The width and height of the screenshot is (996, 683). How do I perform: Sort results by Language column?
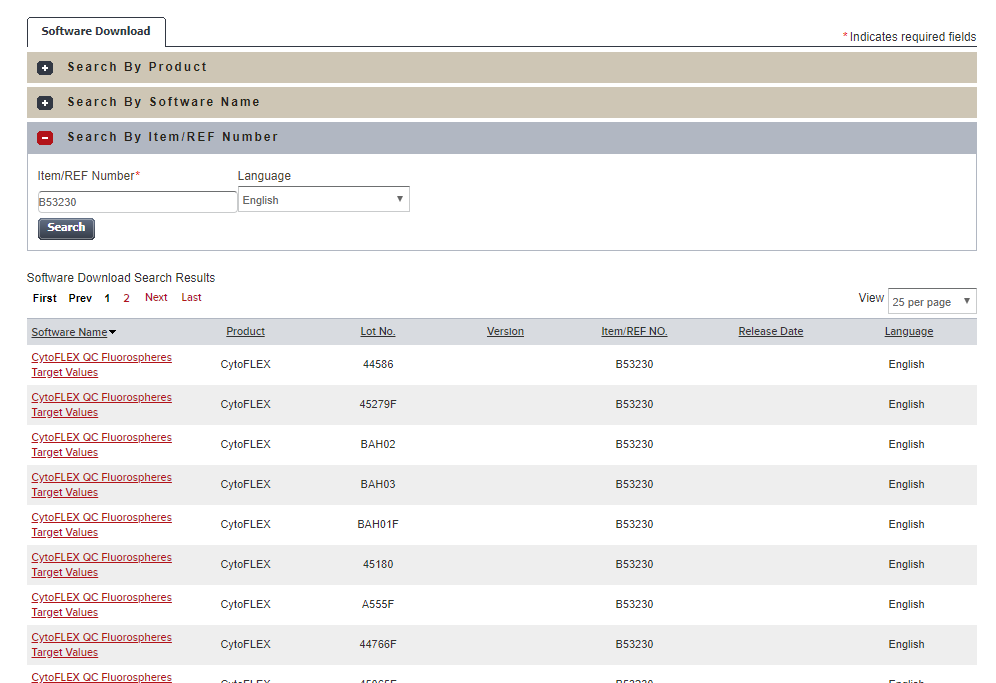click(909, 332)
